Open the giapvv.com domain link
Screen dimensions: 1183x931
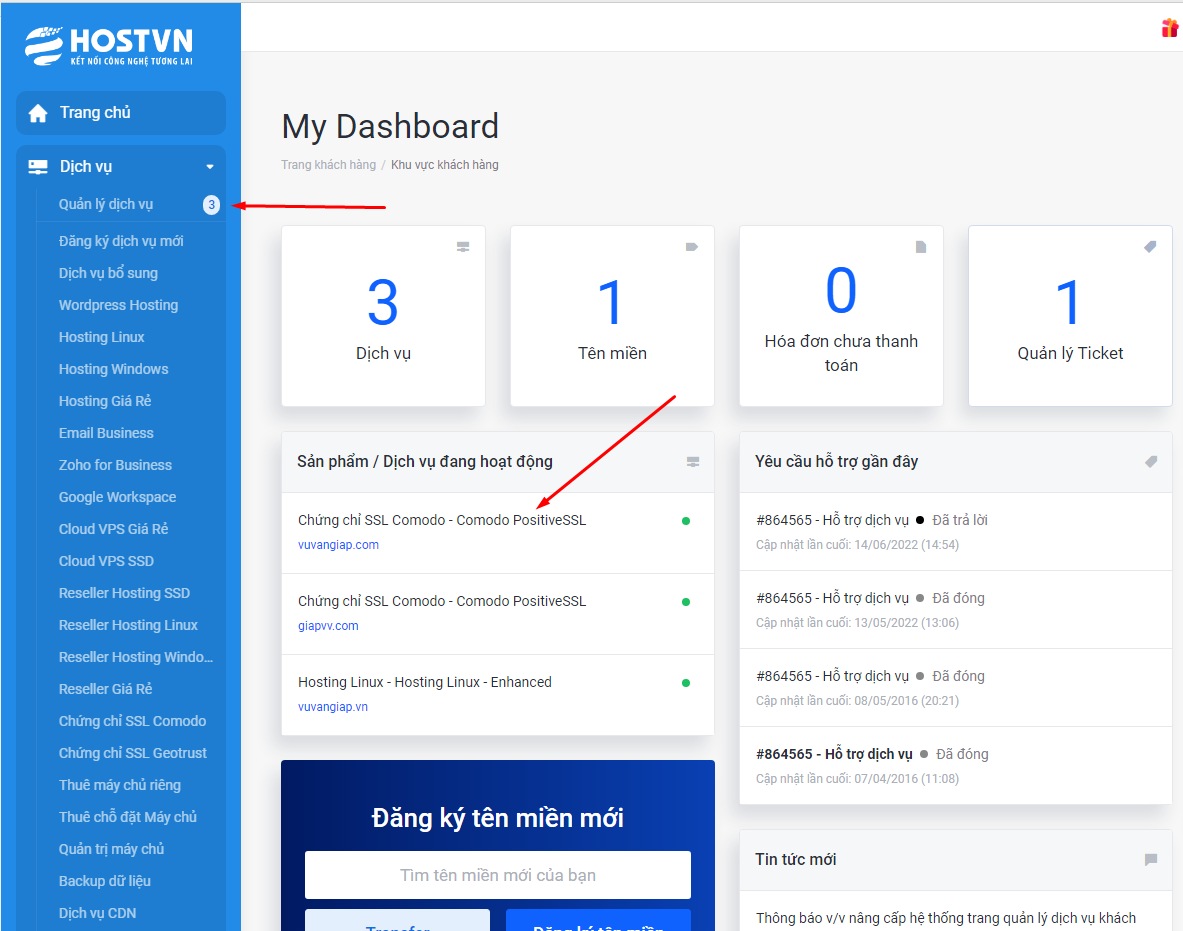pos(328,626)
